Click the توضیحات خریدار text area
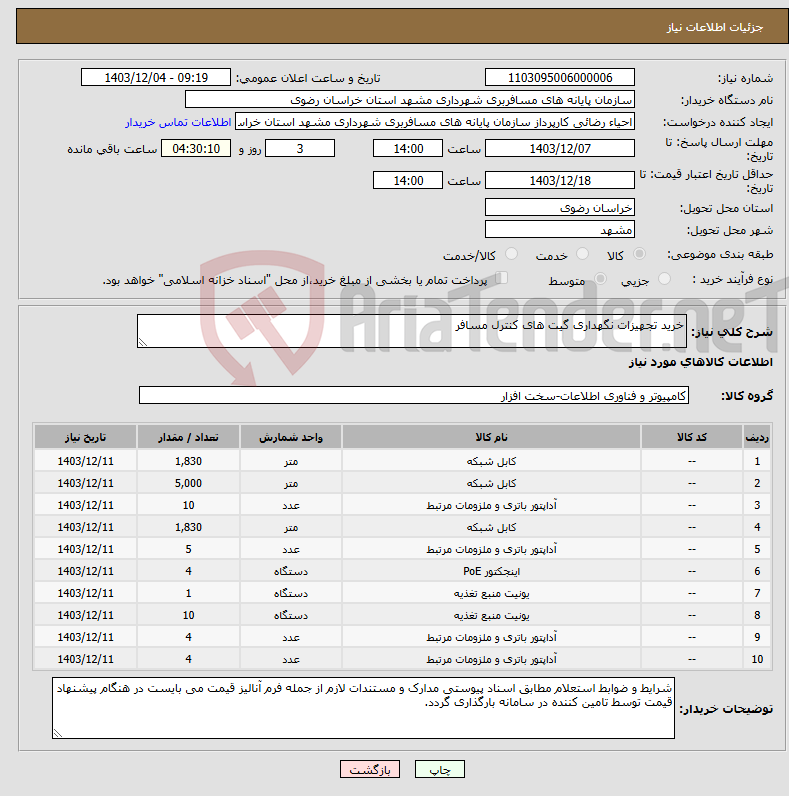 pos(364,708)
